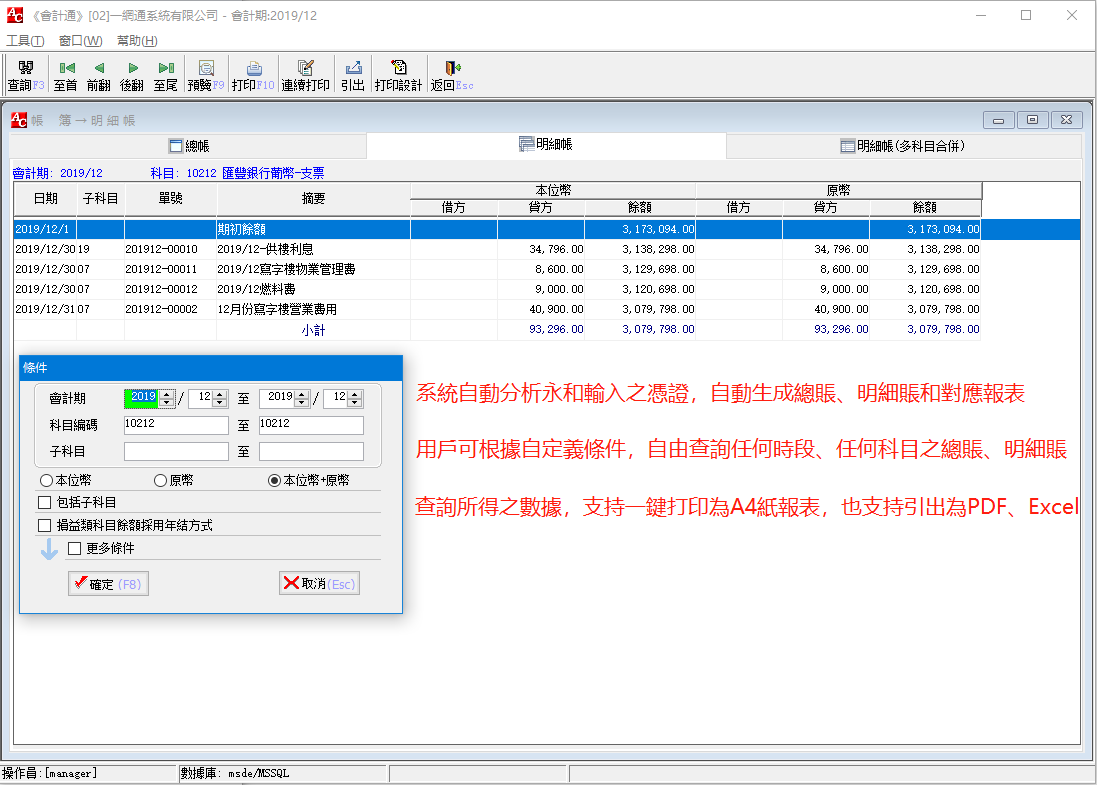Open the 打印設計 print design tool

(x=397, y=73)
